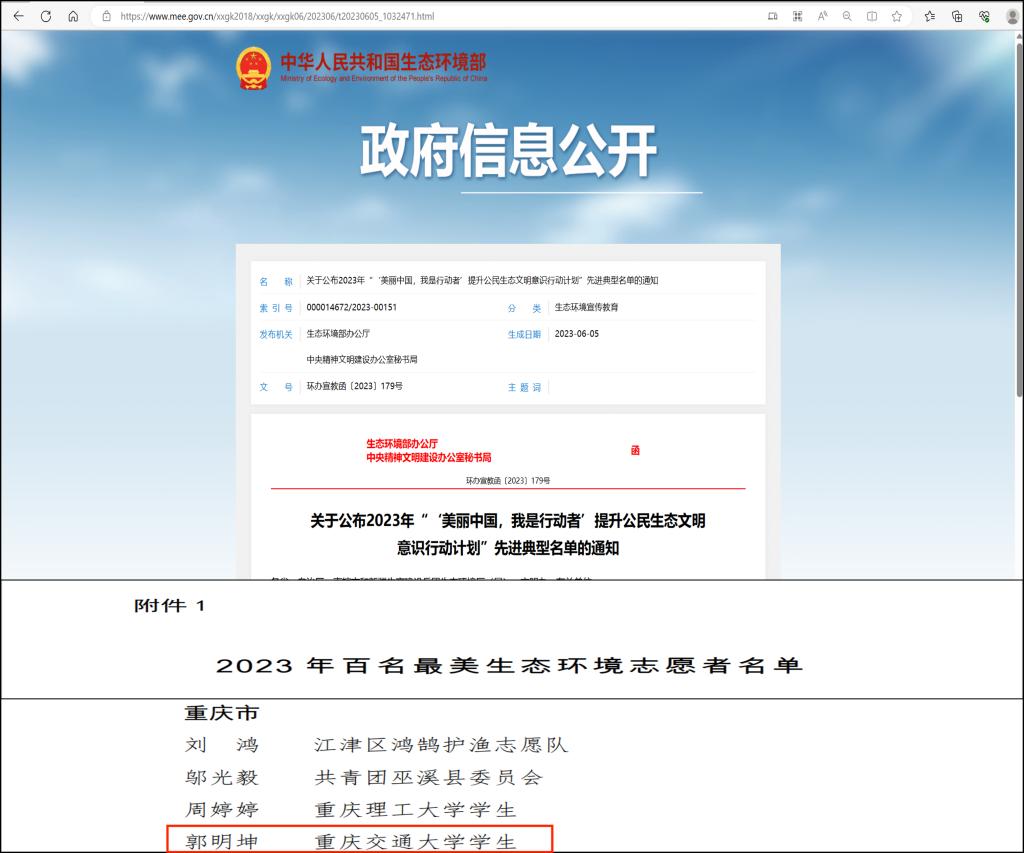
Task: Click the red 函 character
Action: click(x=635, y=450)
